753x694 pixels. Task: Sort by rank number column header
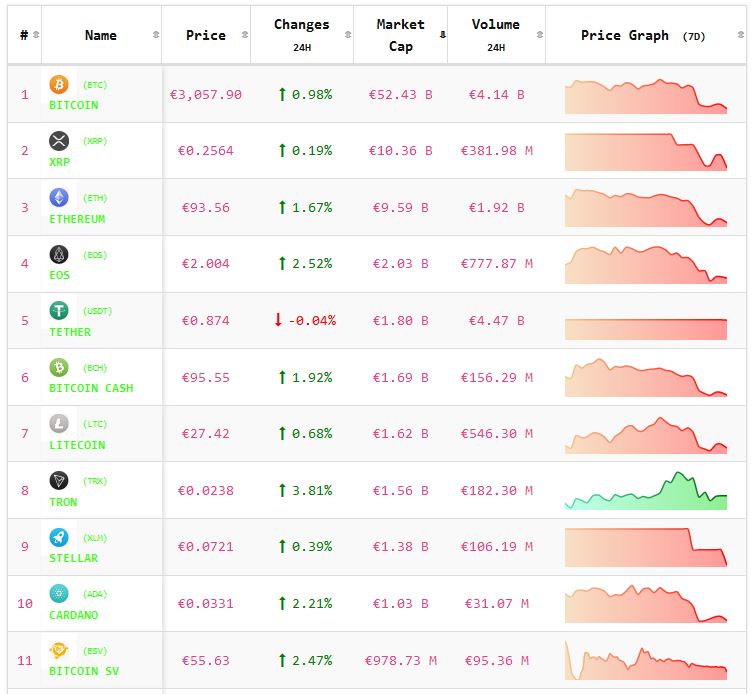tap(24, 35)
